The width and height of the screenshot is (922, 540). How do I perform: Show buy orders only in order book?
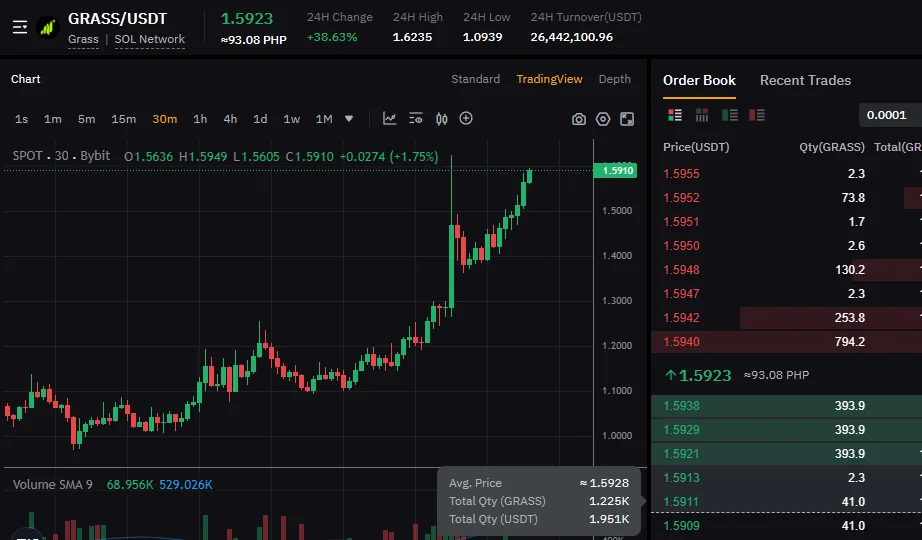(730, 115)
